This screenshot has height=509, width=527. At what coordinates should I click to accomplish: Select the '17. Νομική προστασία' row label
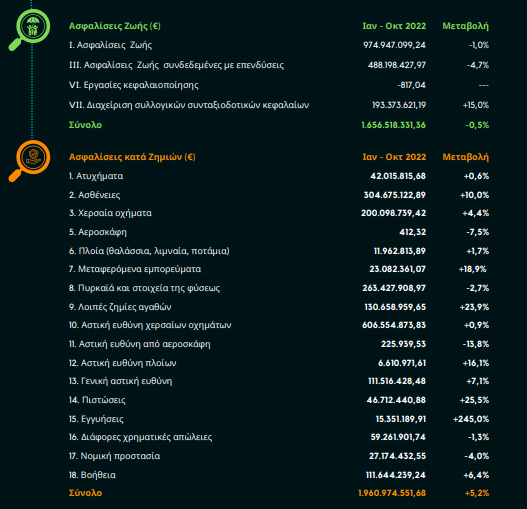(115, 456)
